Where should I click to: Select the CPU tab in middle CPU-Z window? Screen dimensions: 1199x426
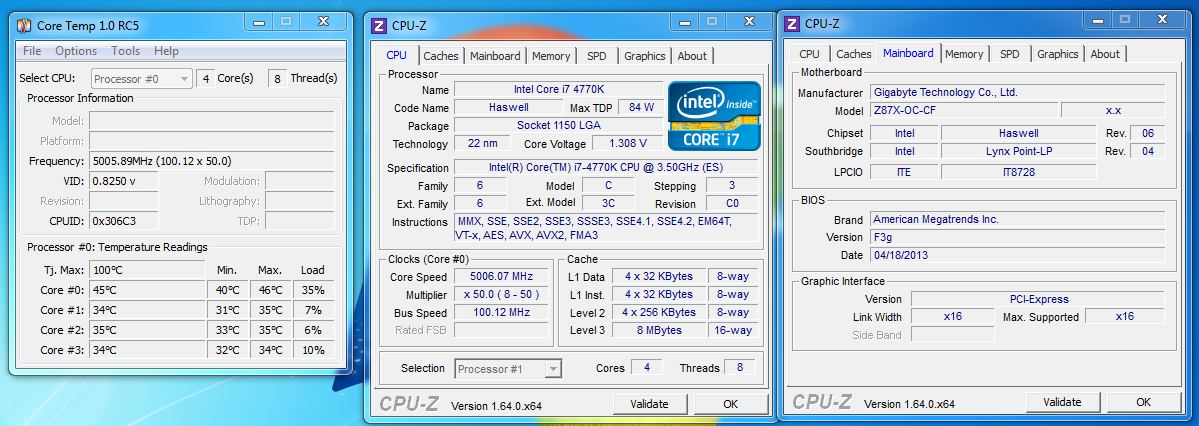pos(397,55)
